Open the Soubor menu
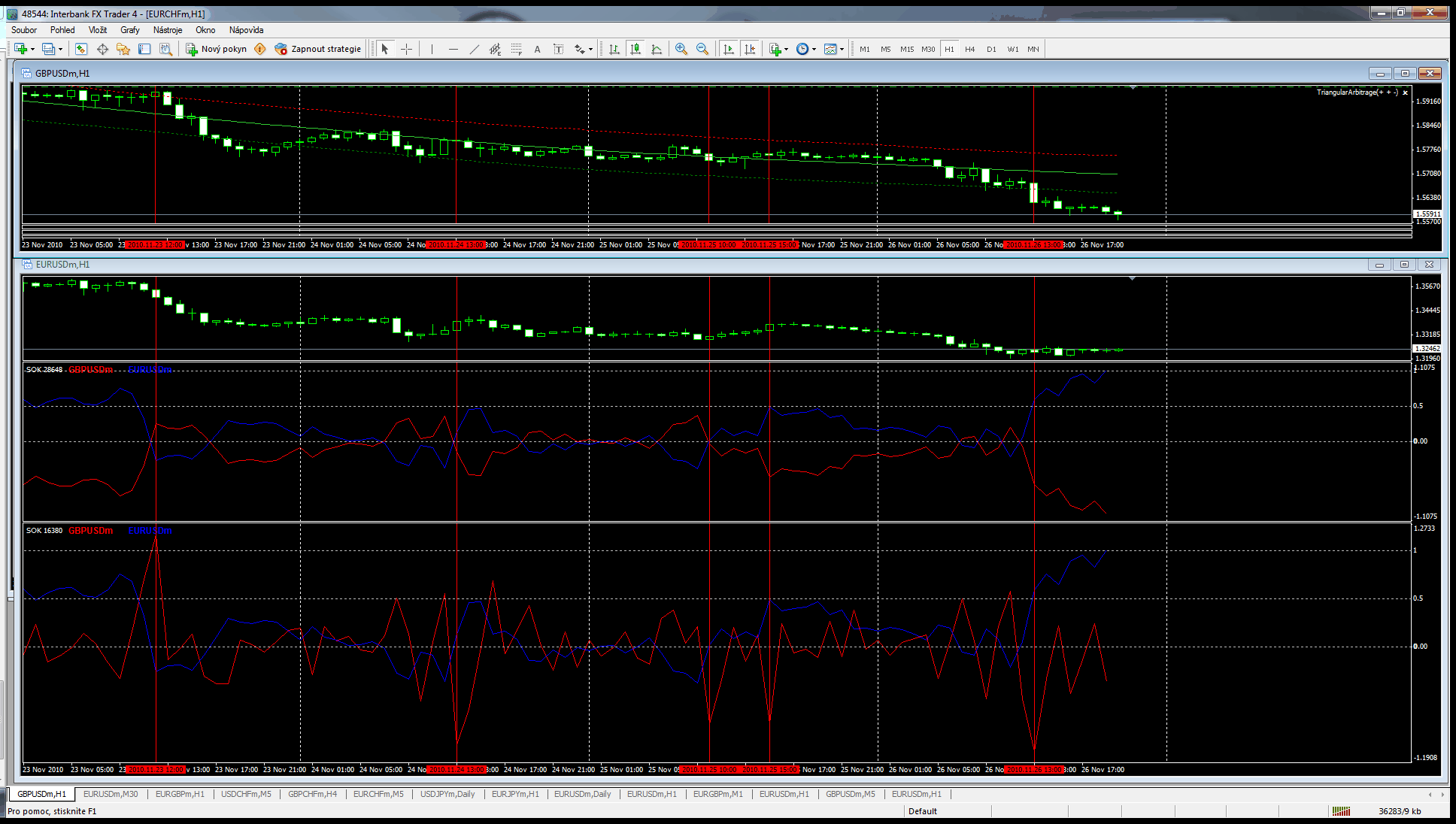The image size is (1456, 824). click(x=24, y=30)
